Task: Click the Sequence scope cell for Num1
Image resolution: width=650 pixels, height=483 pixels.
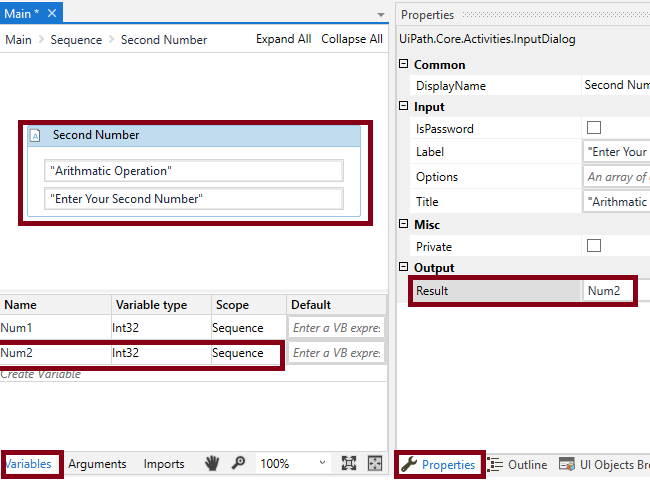Action: point(248,328)
